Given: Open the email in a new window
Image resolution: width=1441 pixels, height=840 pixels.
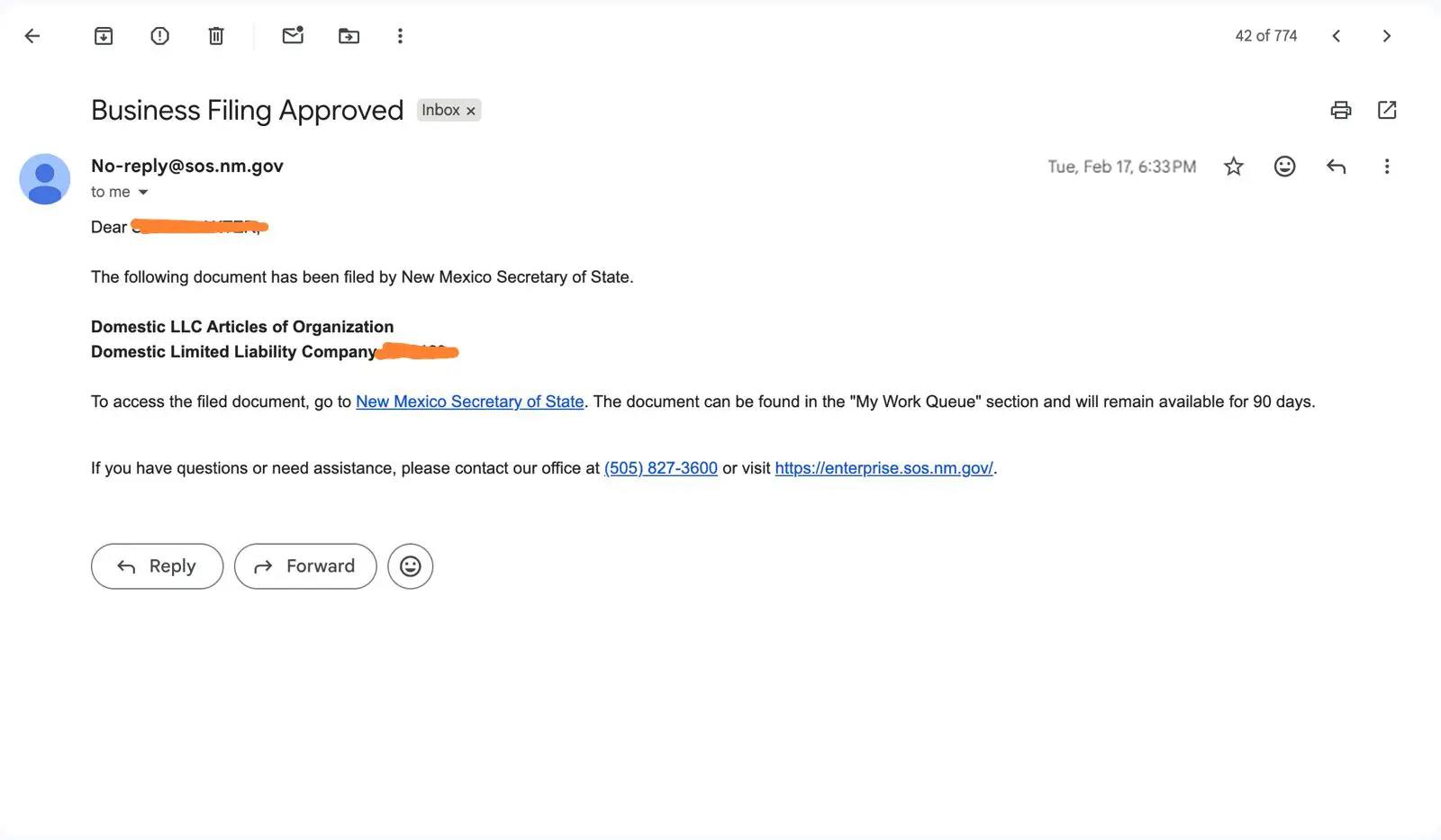Looking at the screenshot, I should tap(1387, 110).
